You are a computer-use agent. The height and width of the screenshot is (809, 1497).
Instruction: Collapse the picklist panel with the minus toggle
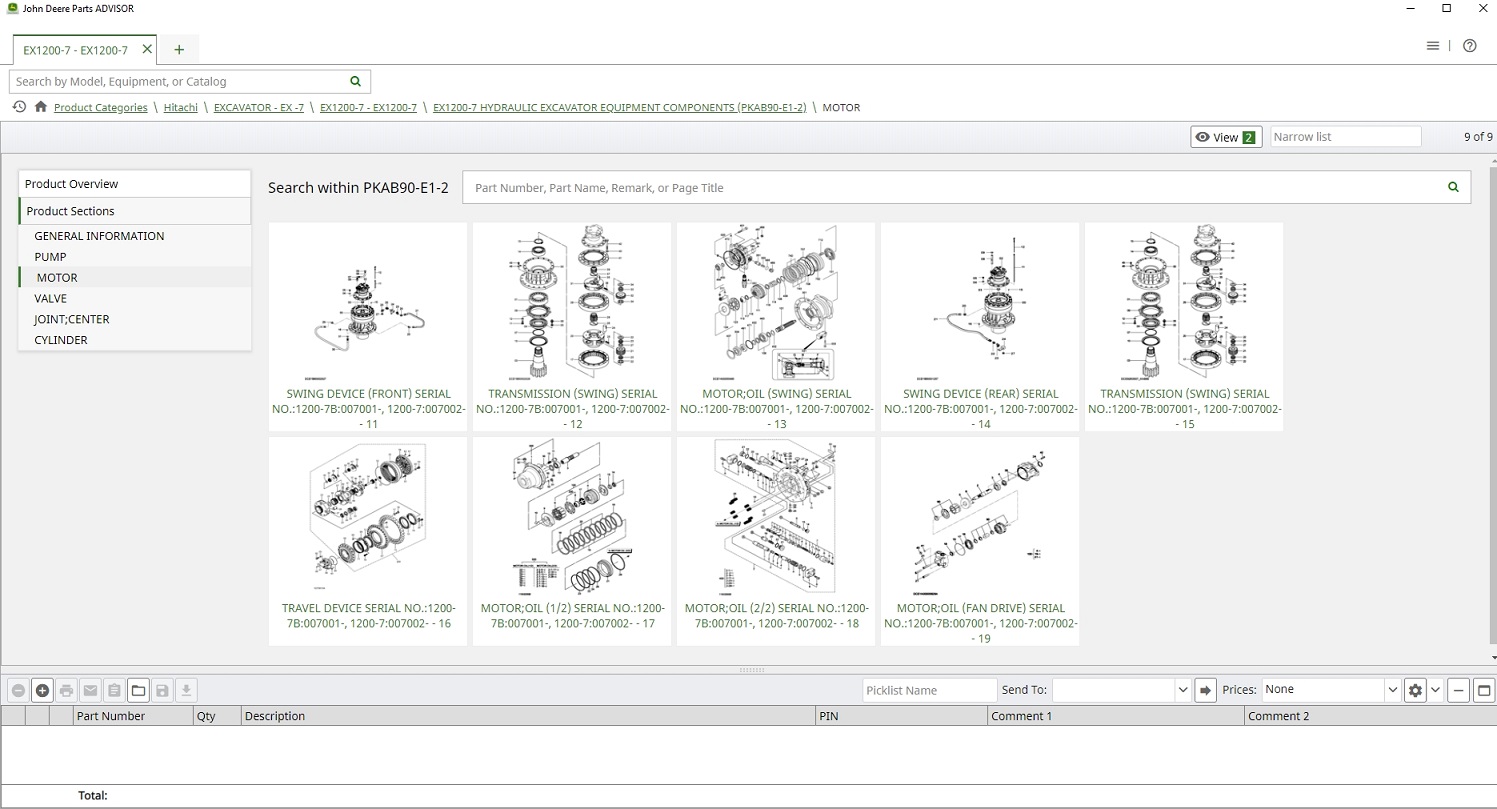coord(1457,690)
